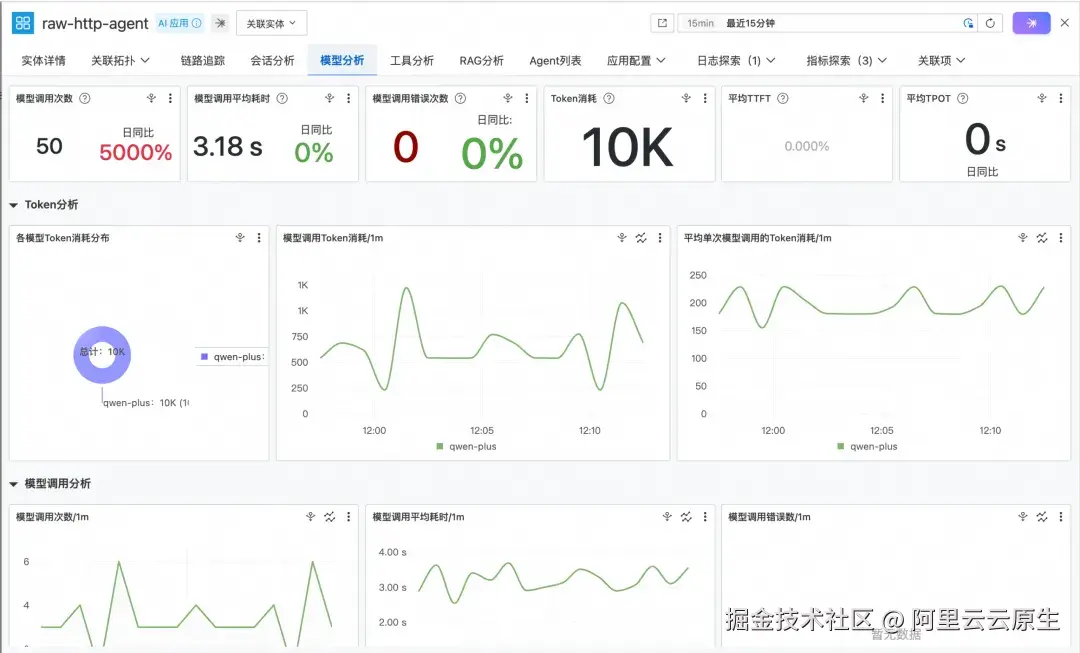Select the 模型分析 tab

pos(342,61)
